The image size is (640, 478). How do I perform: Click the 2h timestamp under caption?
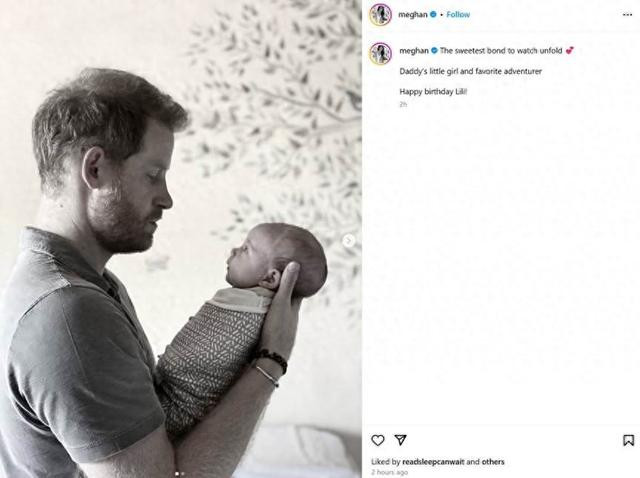click(403, 104)
